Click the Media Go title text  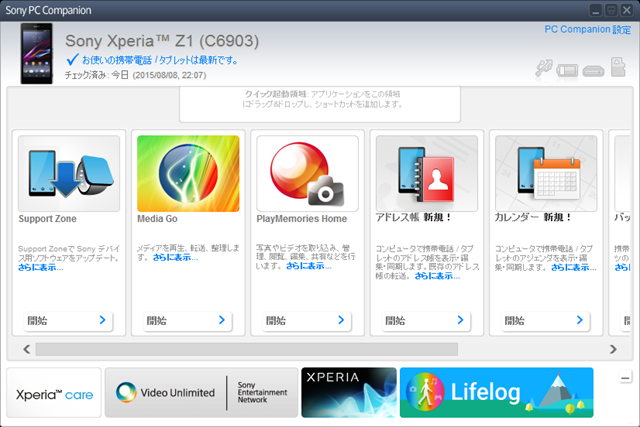point(157,219)
